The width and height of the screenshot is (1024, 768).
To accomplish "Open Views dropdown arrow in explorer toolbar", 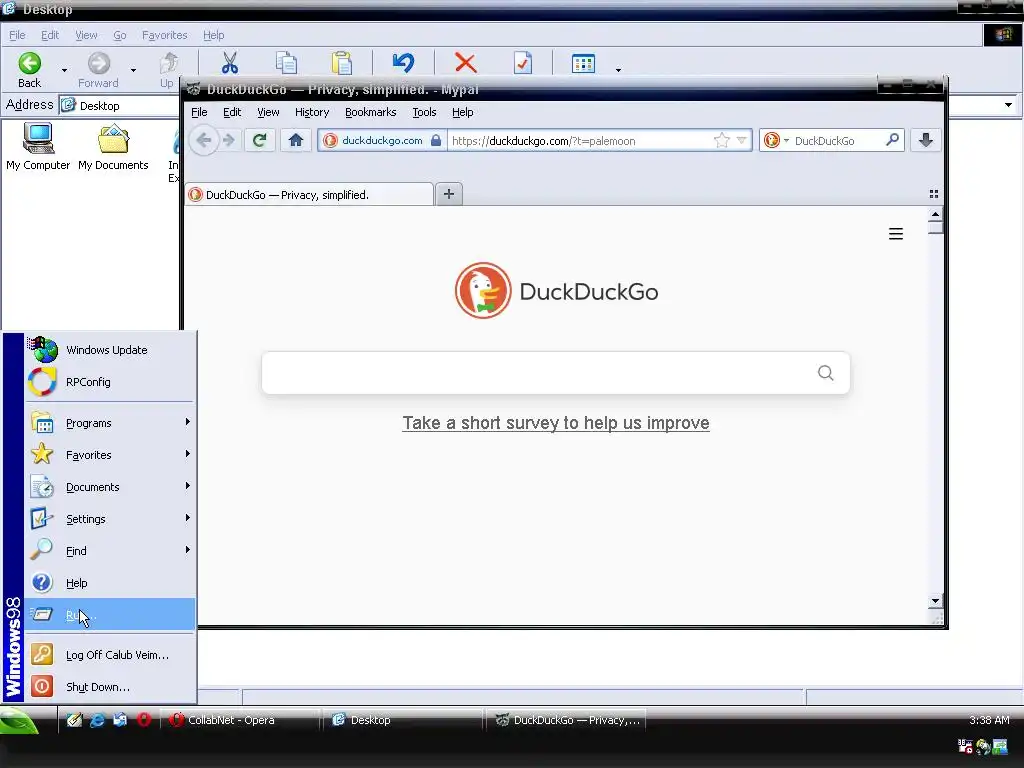I will (618, 70).
